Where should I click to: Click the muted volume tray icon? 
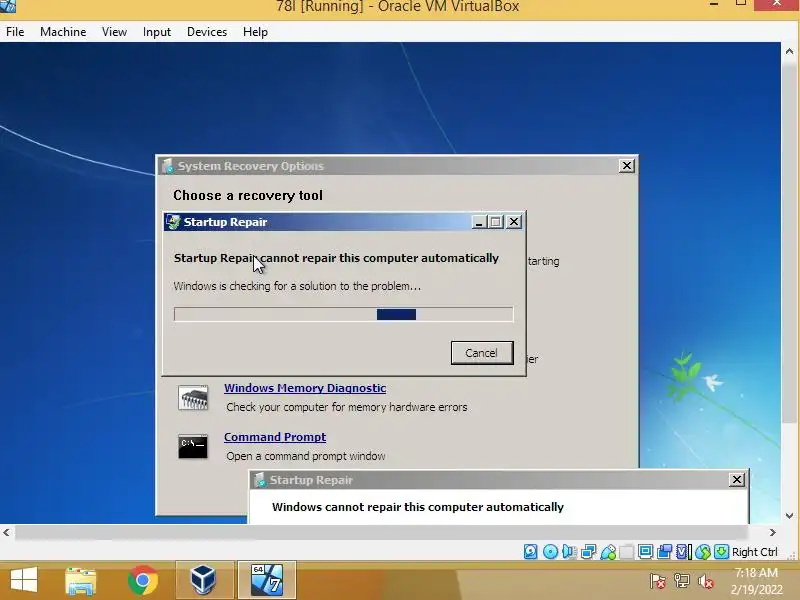click(x=706, y=581)
